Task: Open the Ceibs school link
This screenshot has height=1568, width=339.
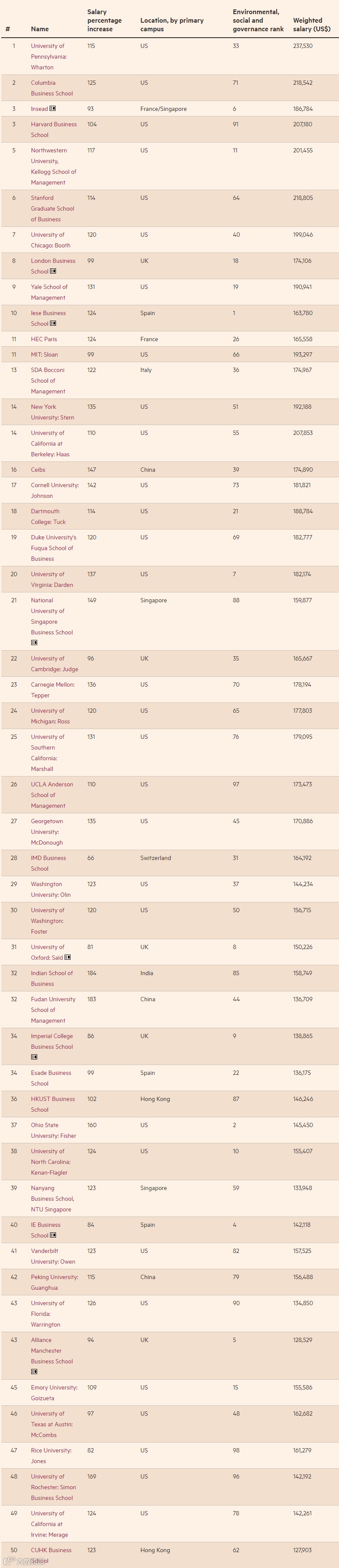Action: [x=38, y=470]
